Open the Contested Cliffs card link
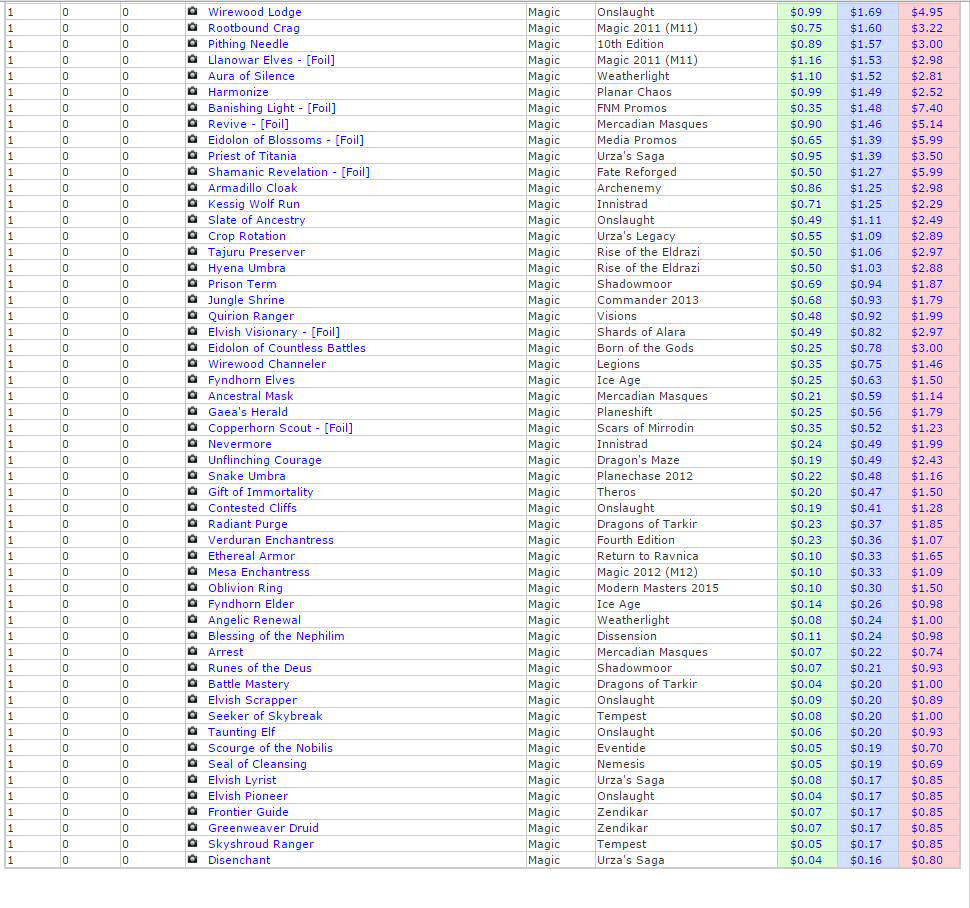970x908 pixels. [x=252, y=508]
